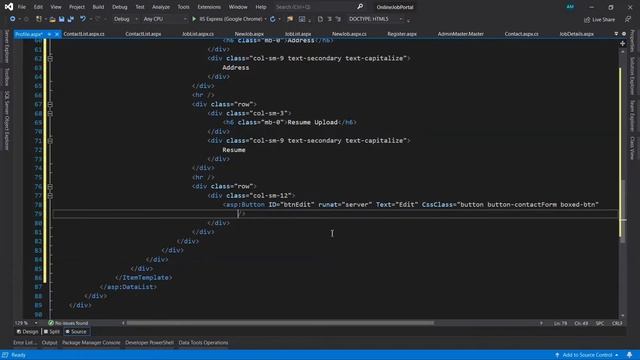This screenshot has height=360, width=640.
Task: Click the Open File folder icon
Action: coord(52,19)
